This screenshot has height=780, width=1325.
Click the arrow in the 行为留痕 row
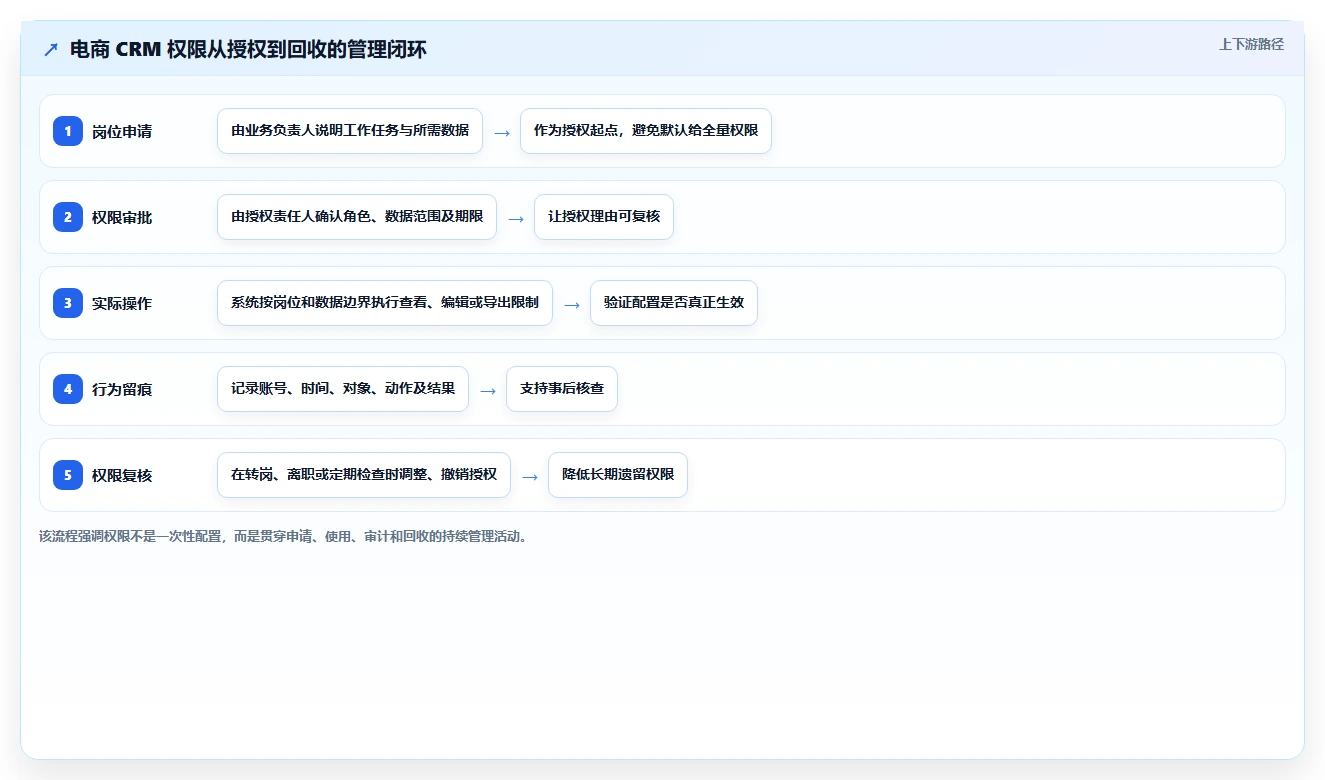point(488,390)
